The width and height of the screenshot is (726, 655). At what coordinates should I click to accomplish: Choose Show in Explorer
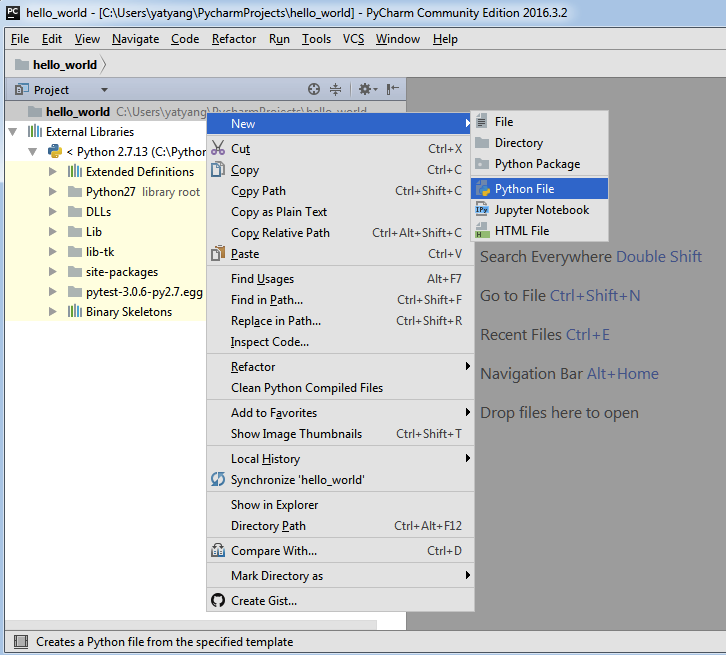pos(340,505)
